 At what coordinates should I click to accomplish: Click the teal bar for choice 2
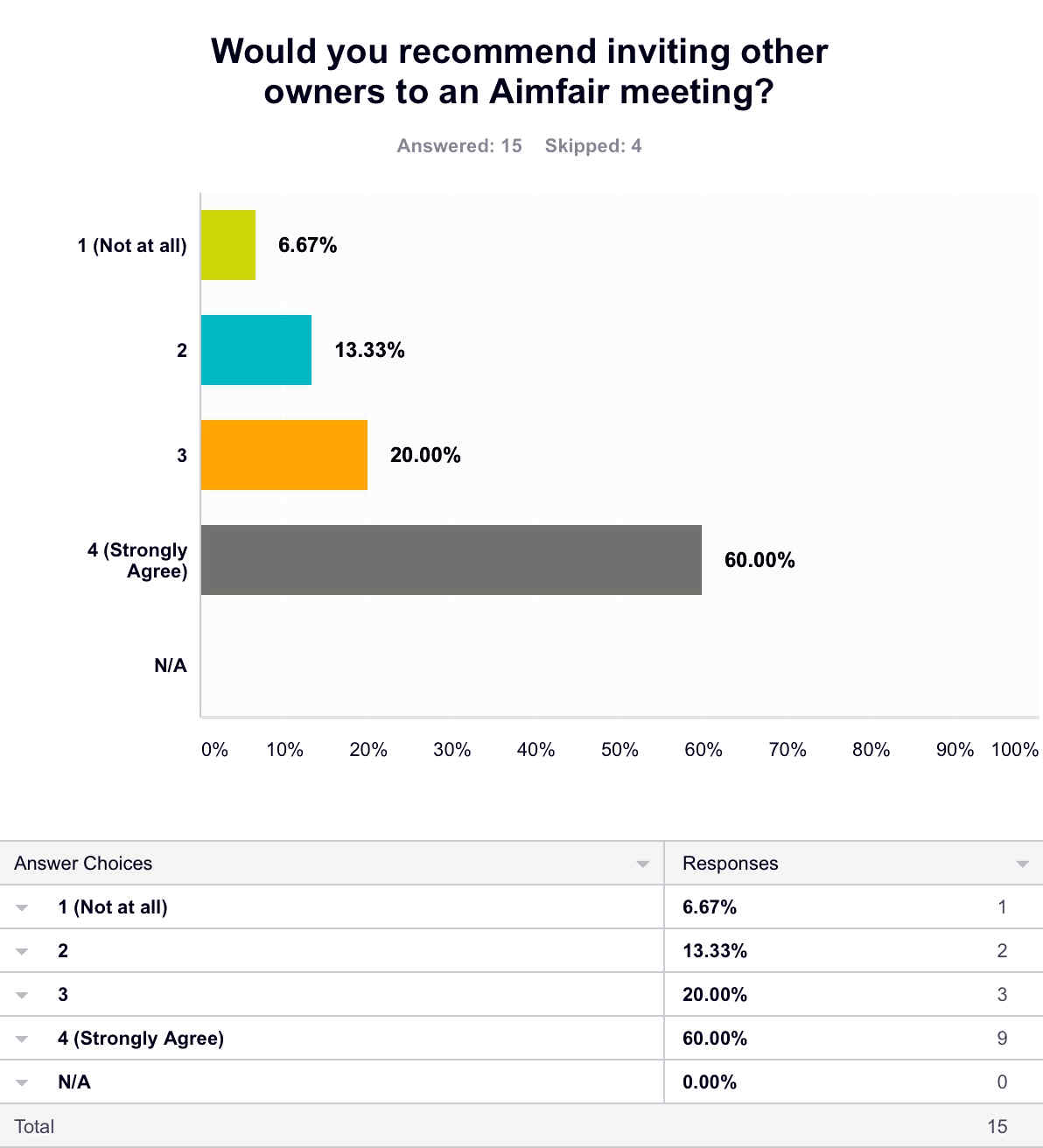(x=256, y=350)
